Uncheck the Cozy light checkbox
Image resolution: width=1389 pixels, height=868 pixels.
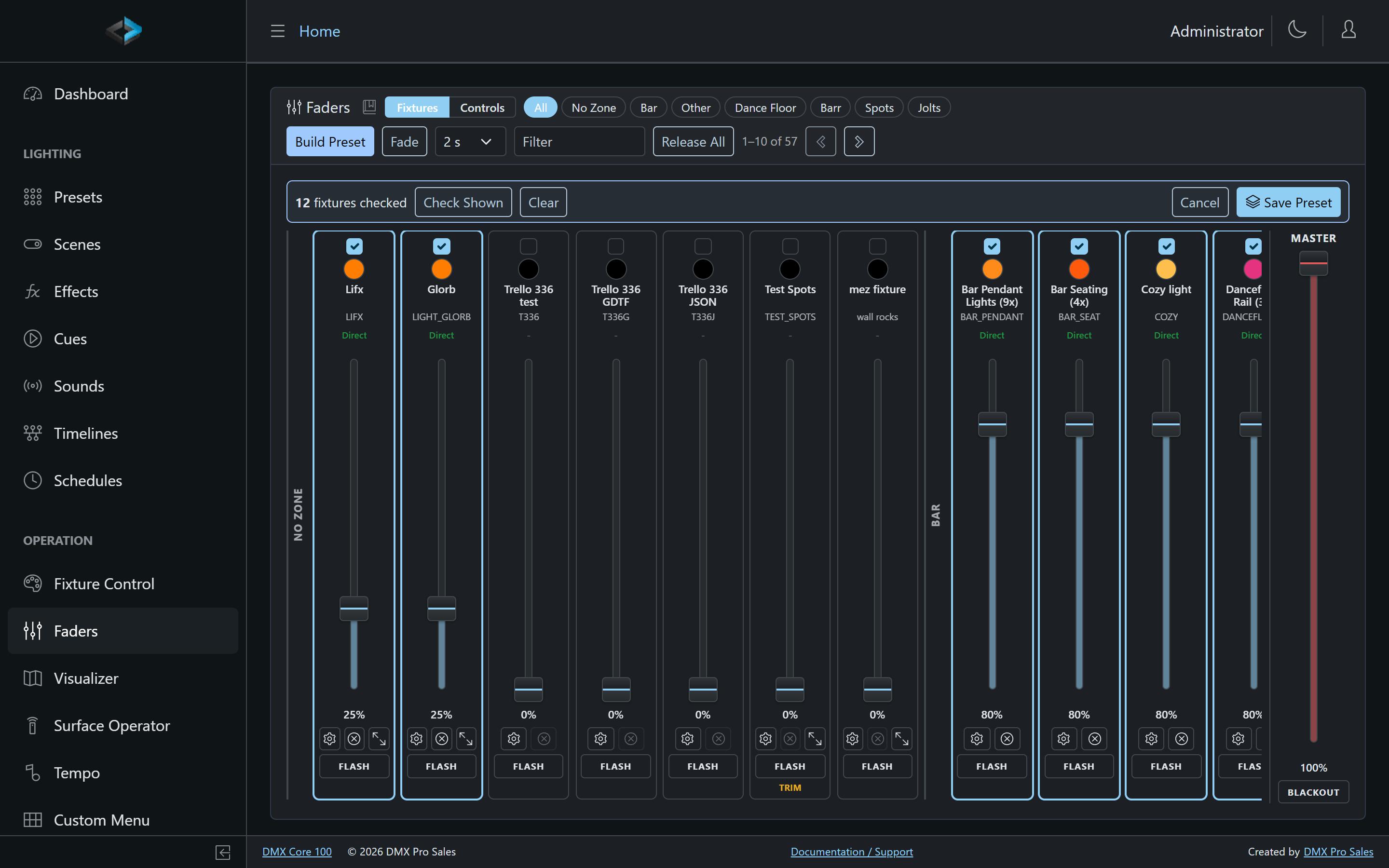(1166, 246)
